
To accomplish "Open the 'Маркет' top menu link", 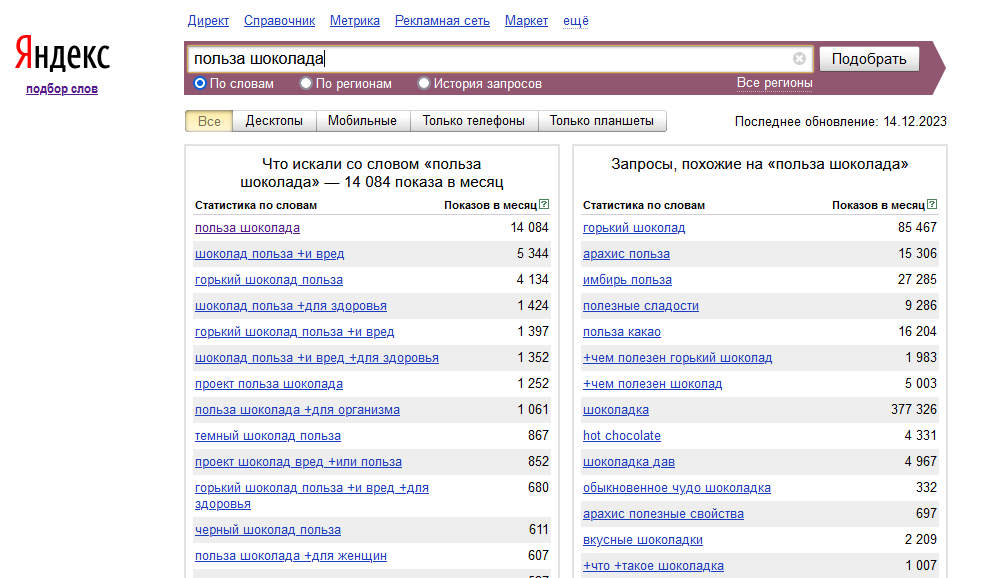I will [x=526, y=21].
